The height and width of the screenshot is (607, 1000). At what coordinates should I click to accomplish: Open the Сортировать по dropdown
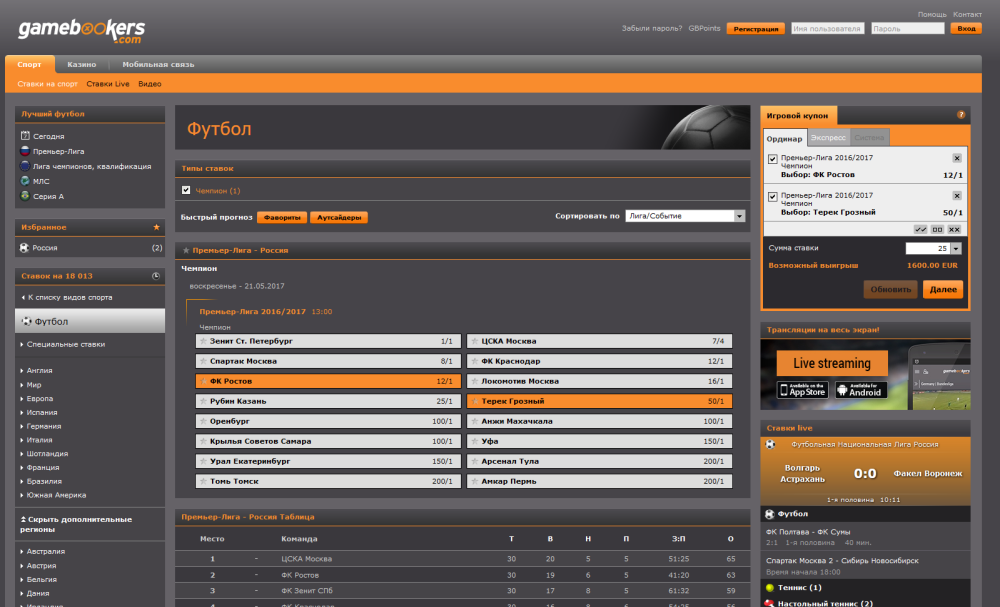pos(685,216)
